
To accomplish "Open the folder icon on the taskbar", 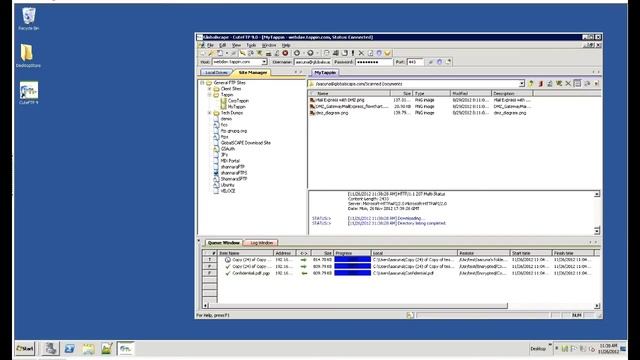I will [x=88, y=349].
